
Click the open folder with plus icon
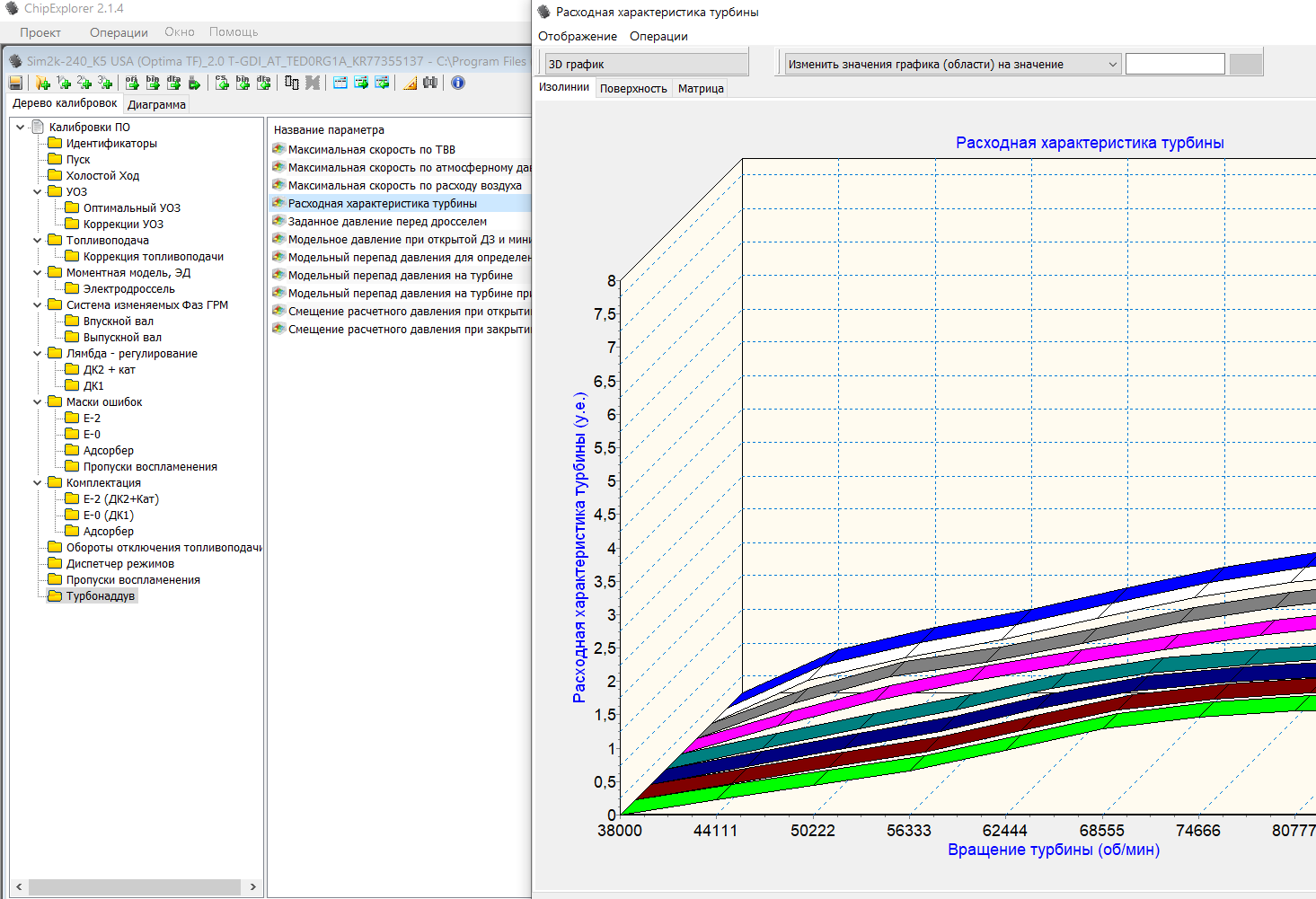pos(42,83)
